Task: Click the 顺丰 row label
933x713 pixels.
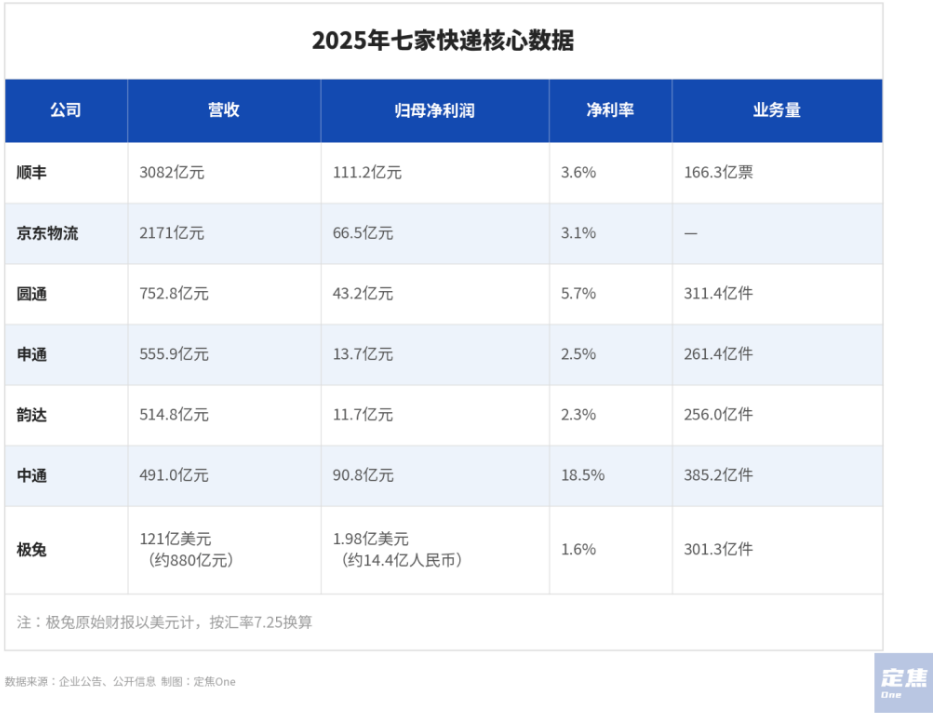Action: (32, 173)
